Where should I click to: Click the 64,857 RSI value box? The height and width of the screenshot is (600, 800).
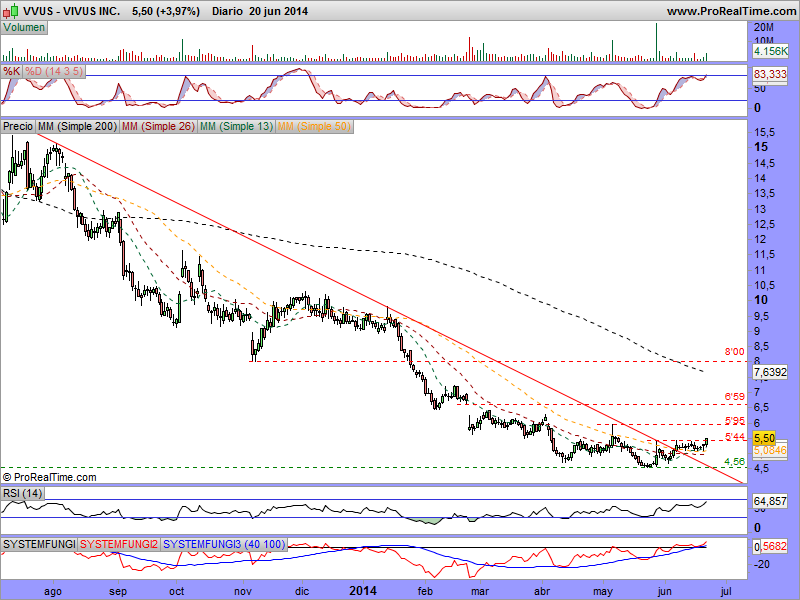coord(770,502)
